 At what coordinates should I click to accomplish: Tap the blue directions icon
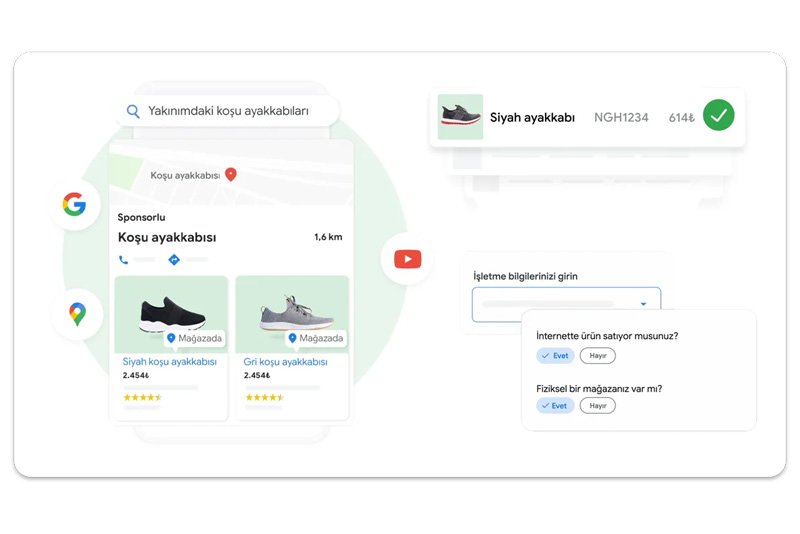[x=174, y=260]
